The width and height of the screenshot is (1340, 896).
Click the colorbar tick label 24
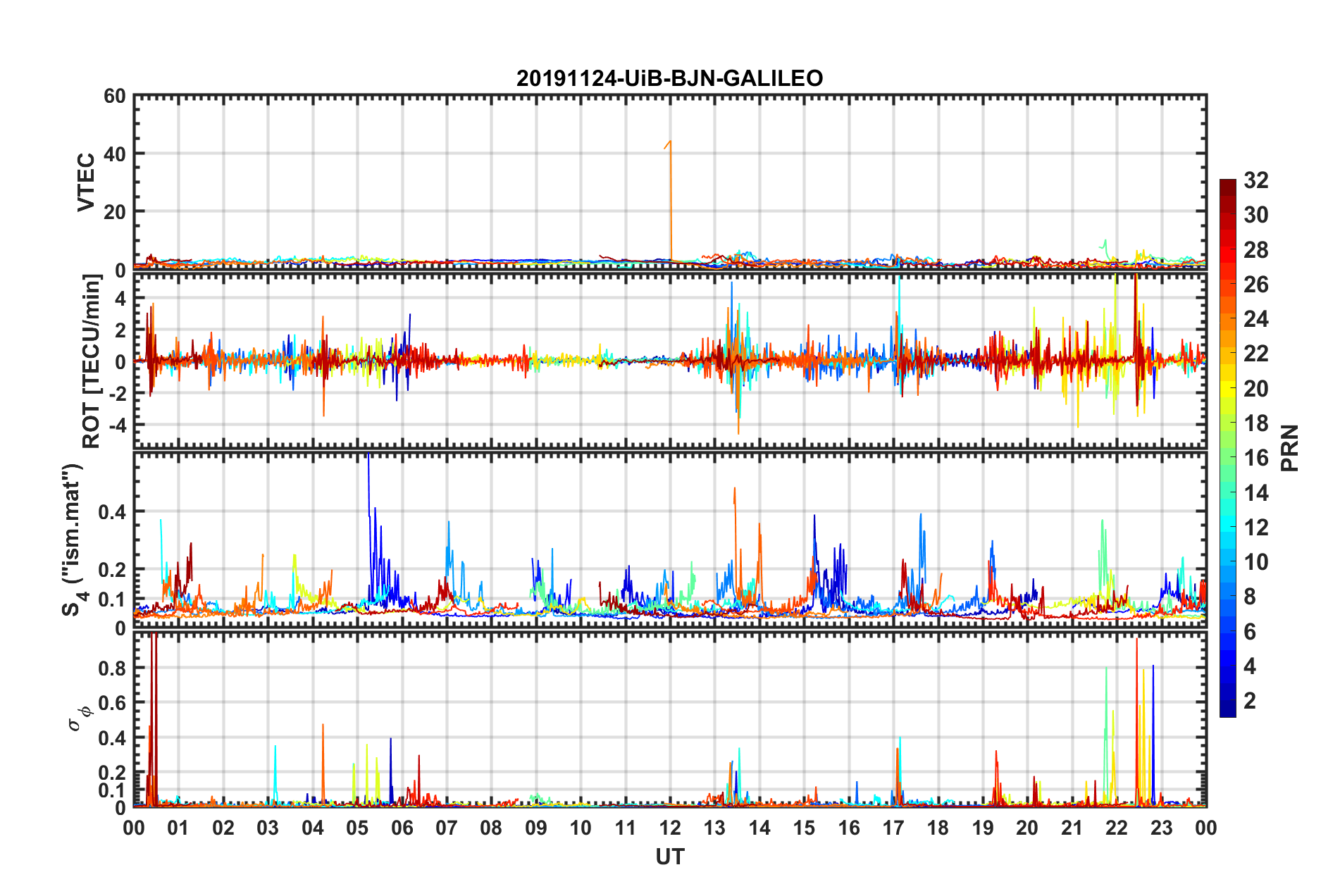click(x=1255, y=319)
